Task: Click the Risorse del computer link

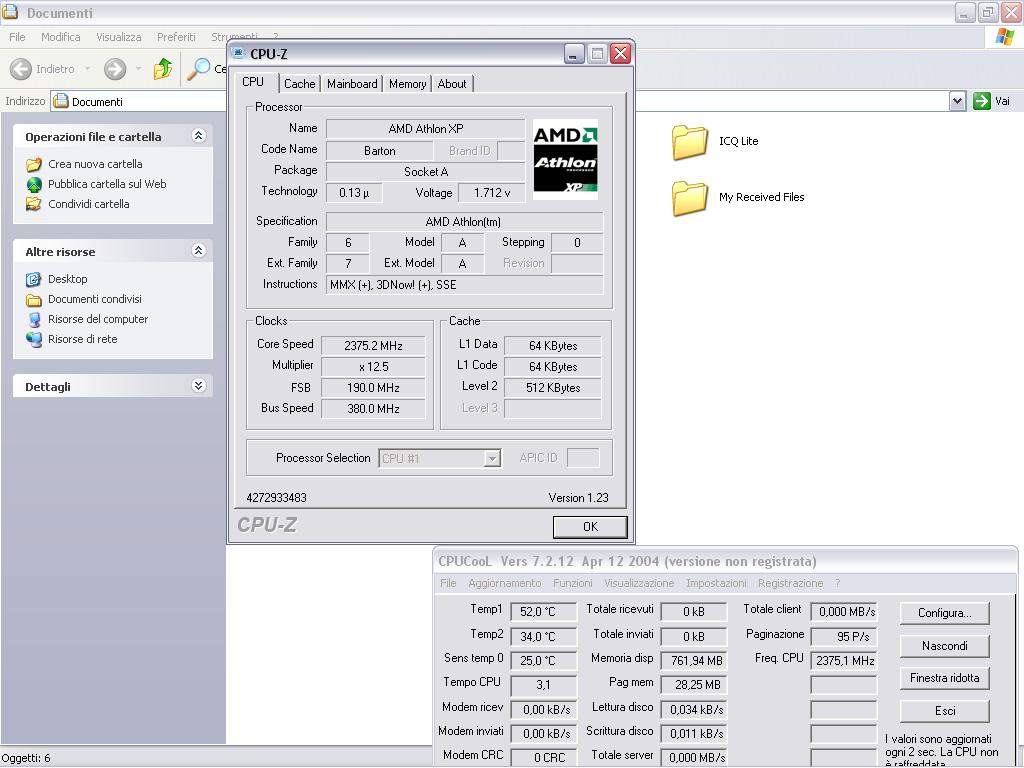Action: [98, 319]
